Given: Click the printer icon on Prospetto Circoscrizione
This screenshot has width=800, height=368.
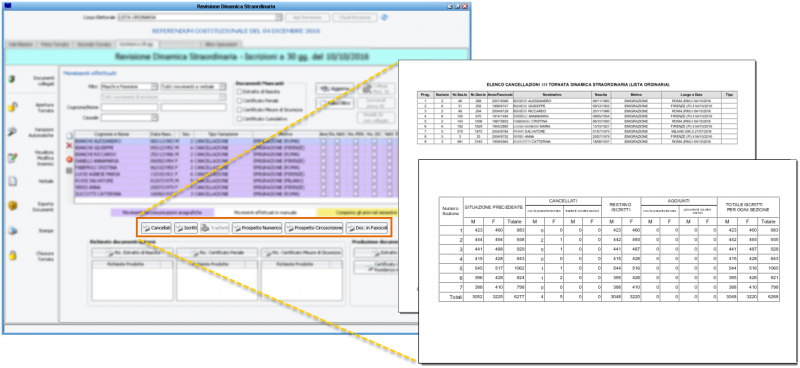Looking at the screenshot, I should [290, 228].
